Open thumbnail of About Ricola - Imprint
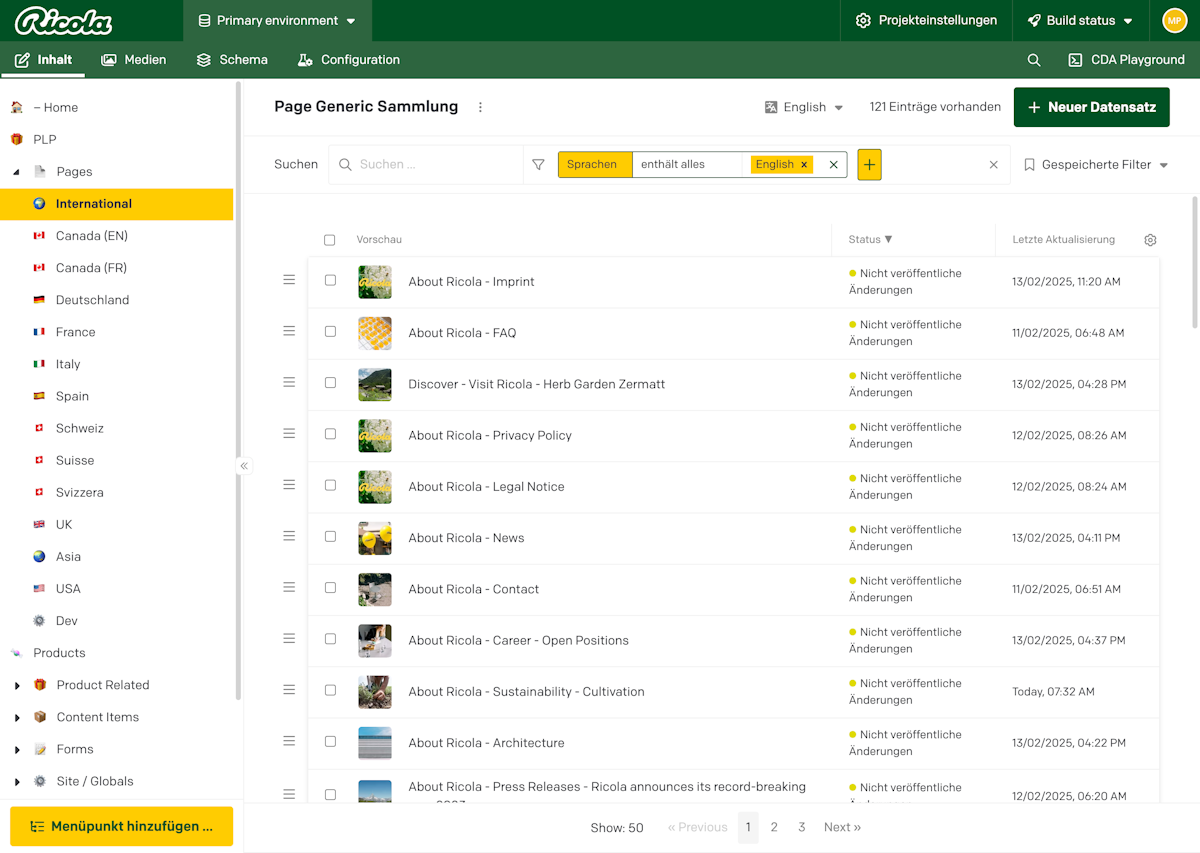This screenshot has height=853, width=1200. (x=375, y=282)
